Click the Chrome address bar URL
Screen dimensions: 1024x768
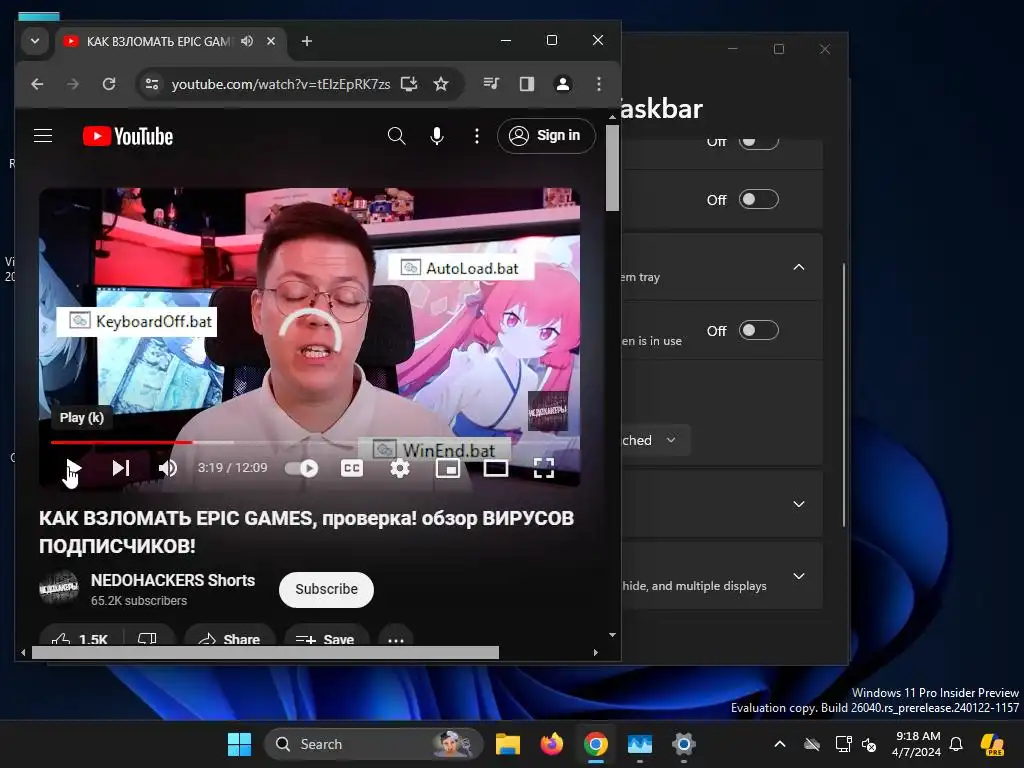pyautogui.click(x=281, y=84)
